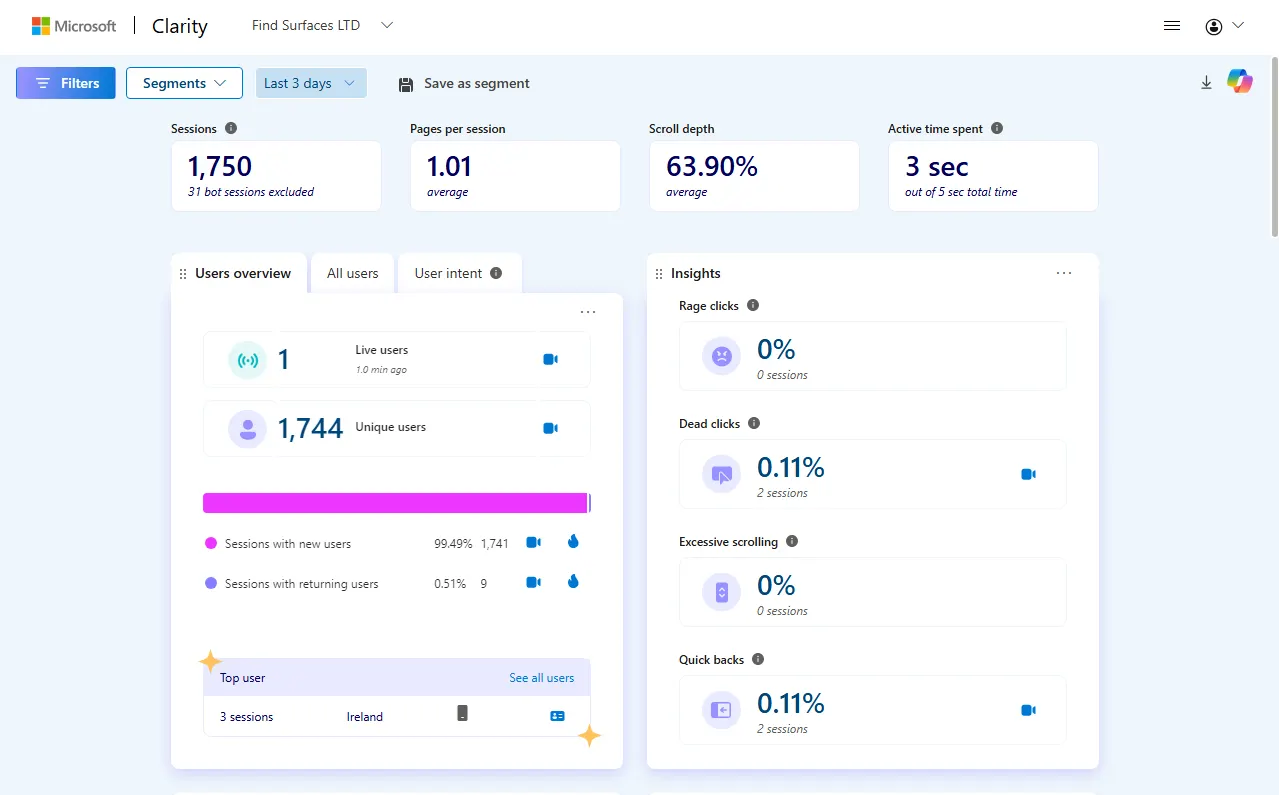Viewport: 1279px width, 795px height.
Task: Open Users overview card more options
Action: [588, 312]
